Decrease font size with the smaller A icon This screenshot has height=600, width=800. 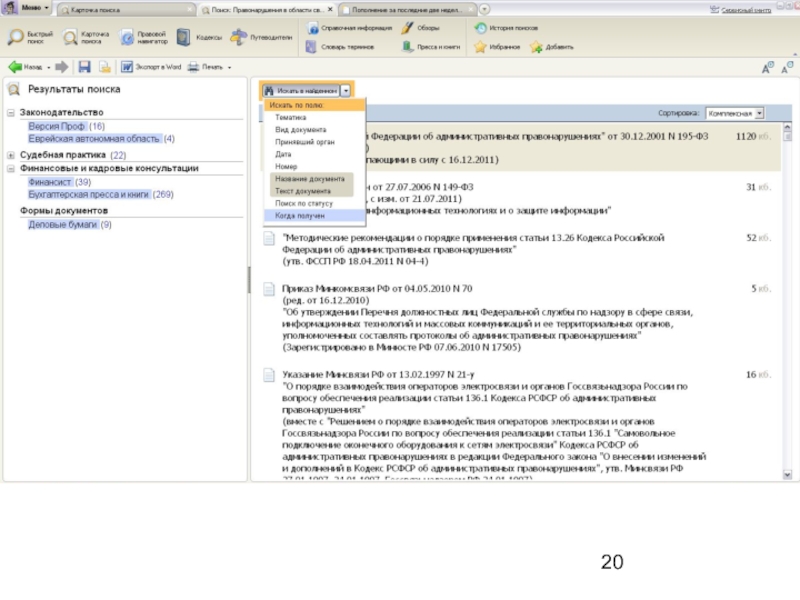(x=787, y=67)
